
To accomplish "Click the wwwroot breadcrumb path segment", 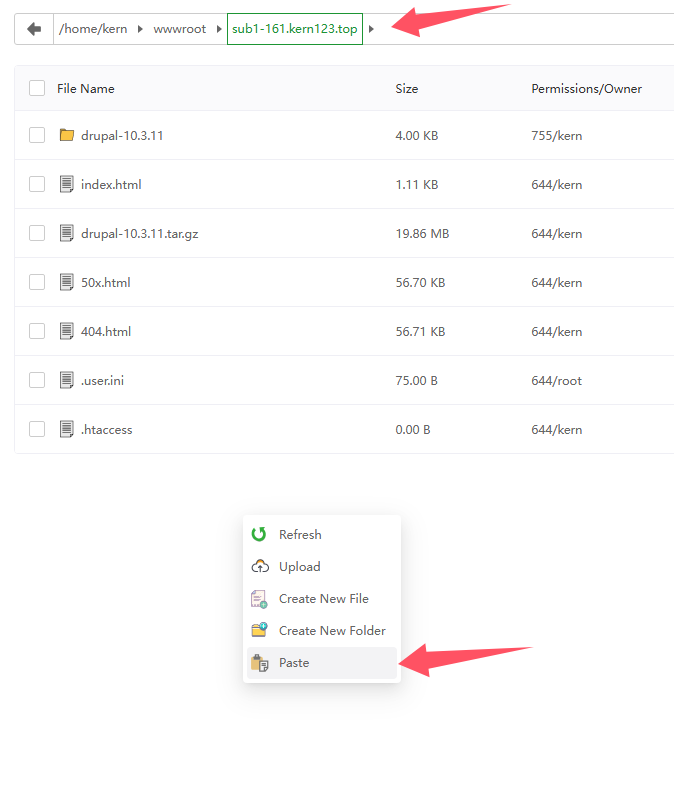I will (x=180, y=29).
